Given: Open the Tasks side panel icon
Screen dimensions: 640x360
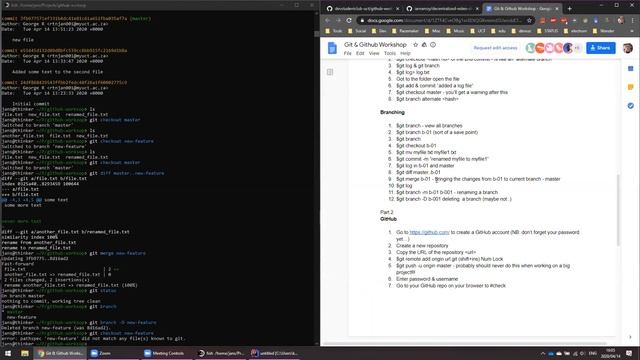Looking at the screenshot, I should [631, 106].
